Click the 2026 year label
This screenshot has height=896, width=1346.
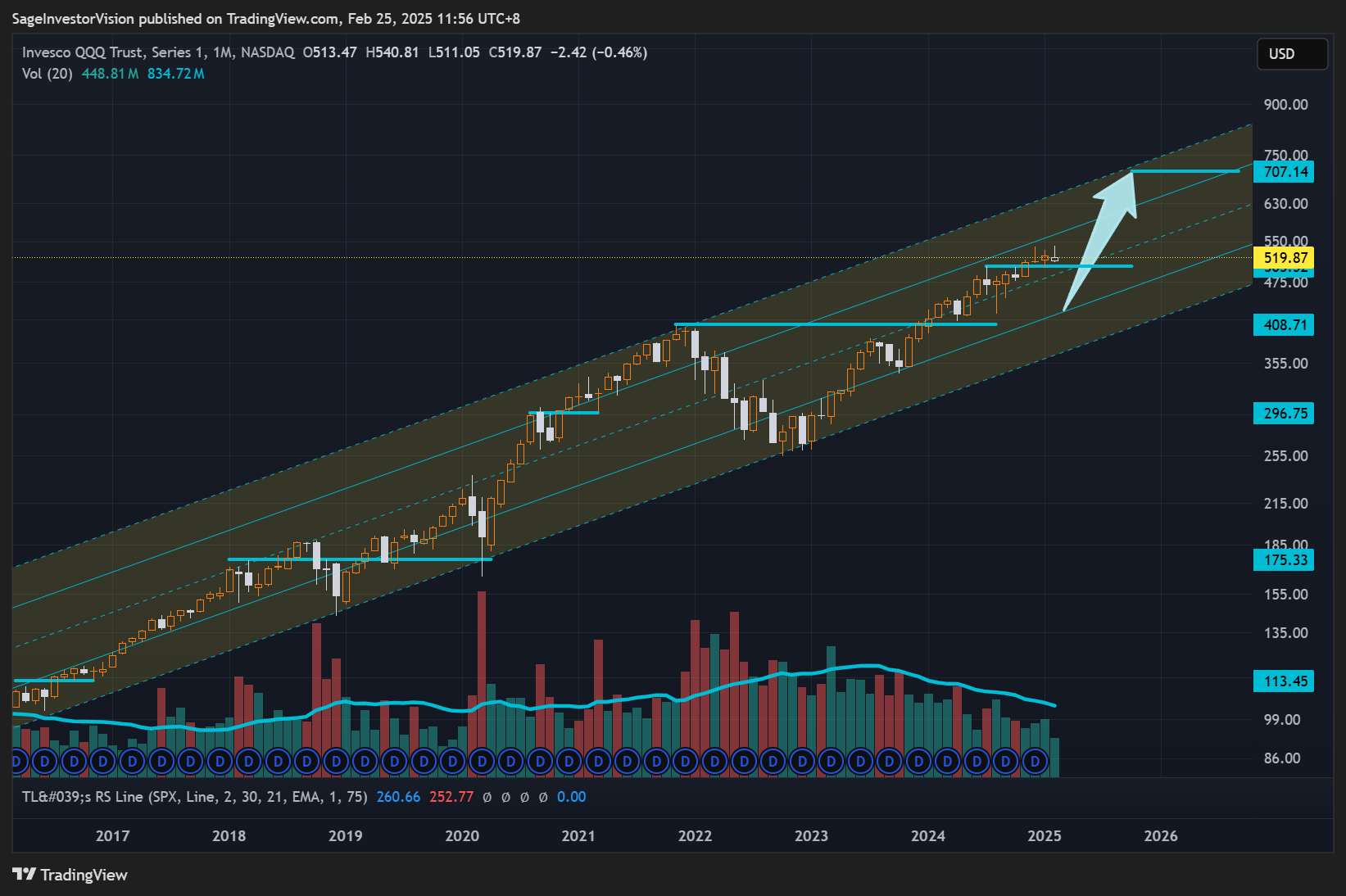click(1160, 836)
